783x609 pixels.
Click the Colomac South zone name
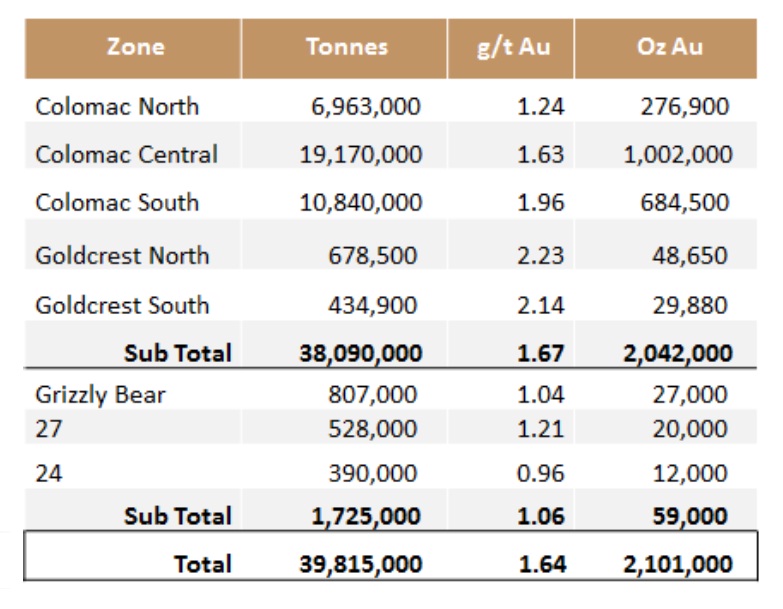(x=117, y=202)
